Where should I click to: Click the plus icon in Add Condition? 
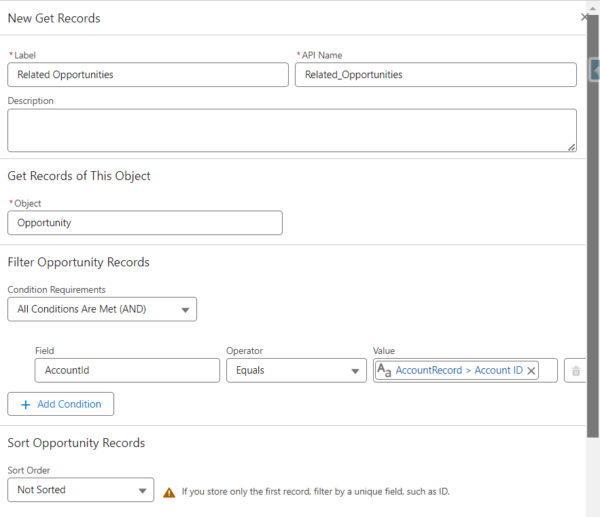[x=26, y=404]
